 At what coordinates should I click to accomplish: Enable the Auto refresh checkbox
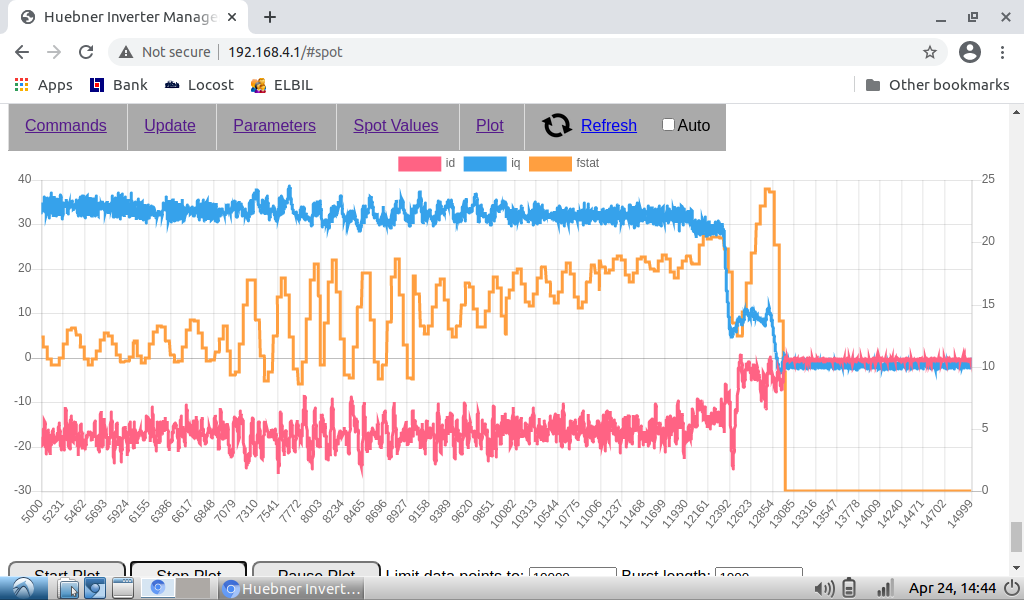tap(669, 125)
